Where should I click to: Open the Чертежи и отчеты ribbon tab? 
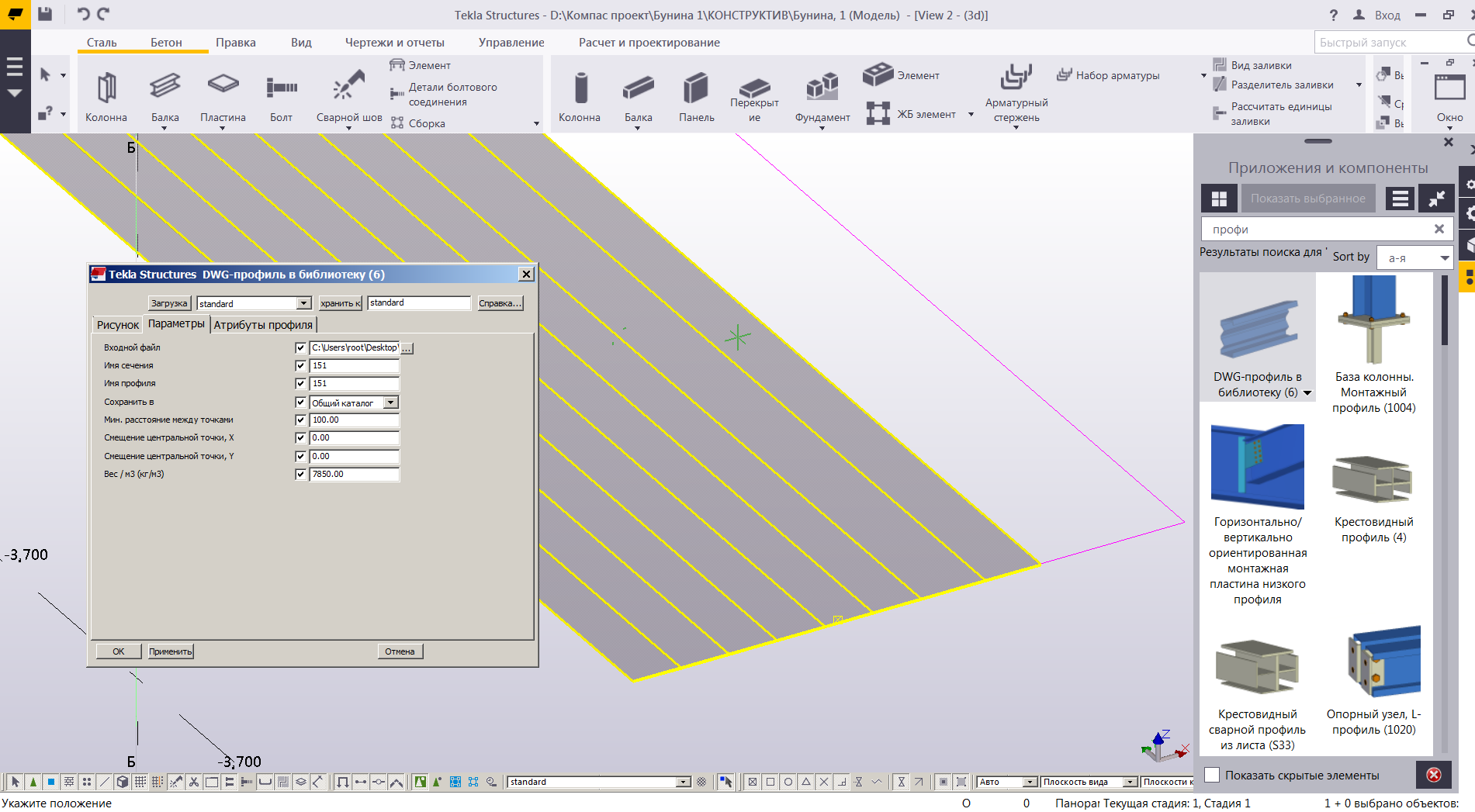click(x=394, y=43)
